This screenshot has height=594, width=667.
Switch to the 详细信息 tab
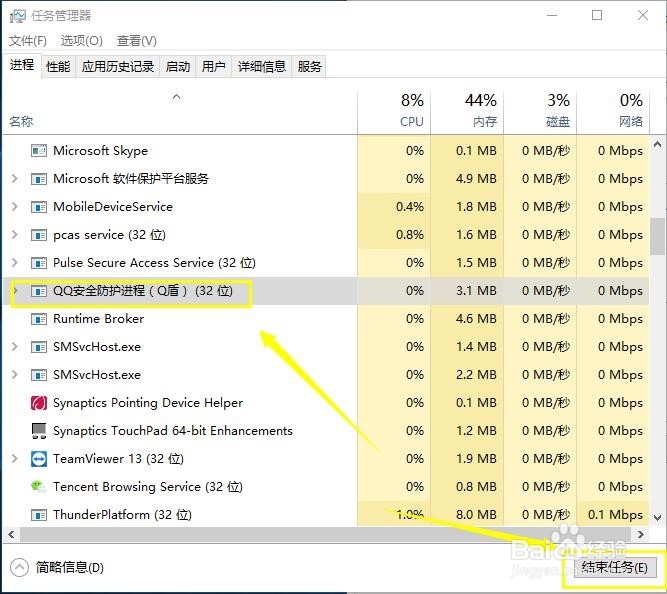(262, 66)
